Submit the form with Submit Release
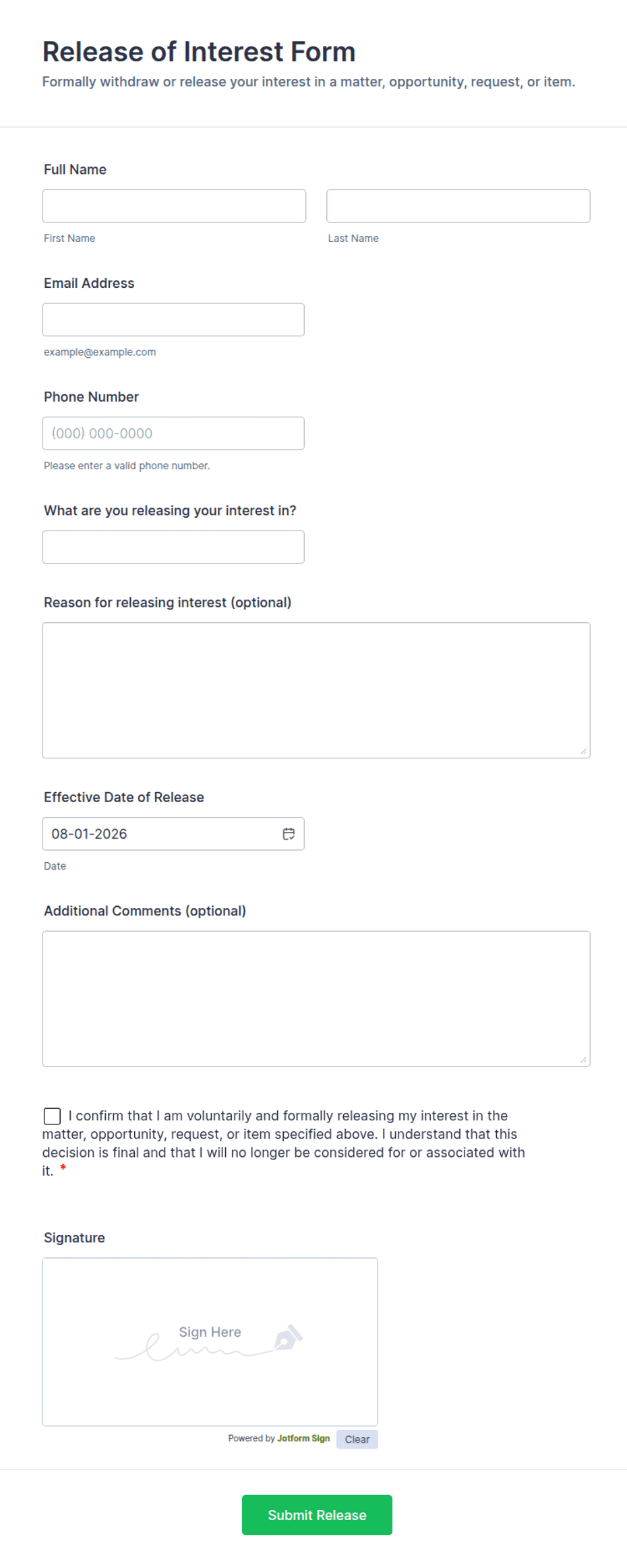The image size is (627, 1568). click(x=317, y=1515)
